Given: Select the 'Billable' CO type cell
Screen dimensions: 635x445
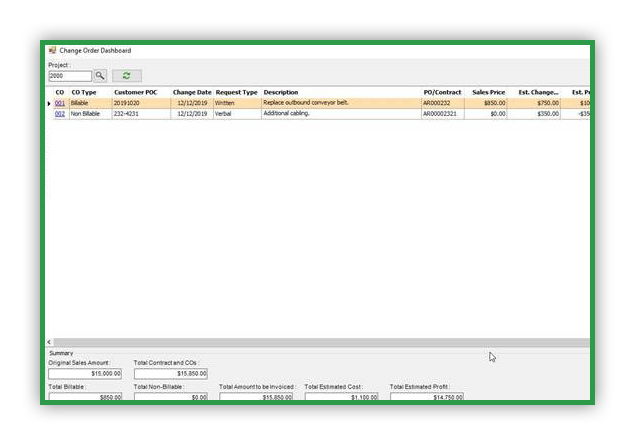Looking at the screenshot, I should [91, 103].
